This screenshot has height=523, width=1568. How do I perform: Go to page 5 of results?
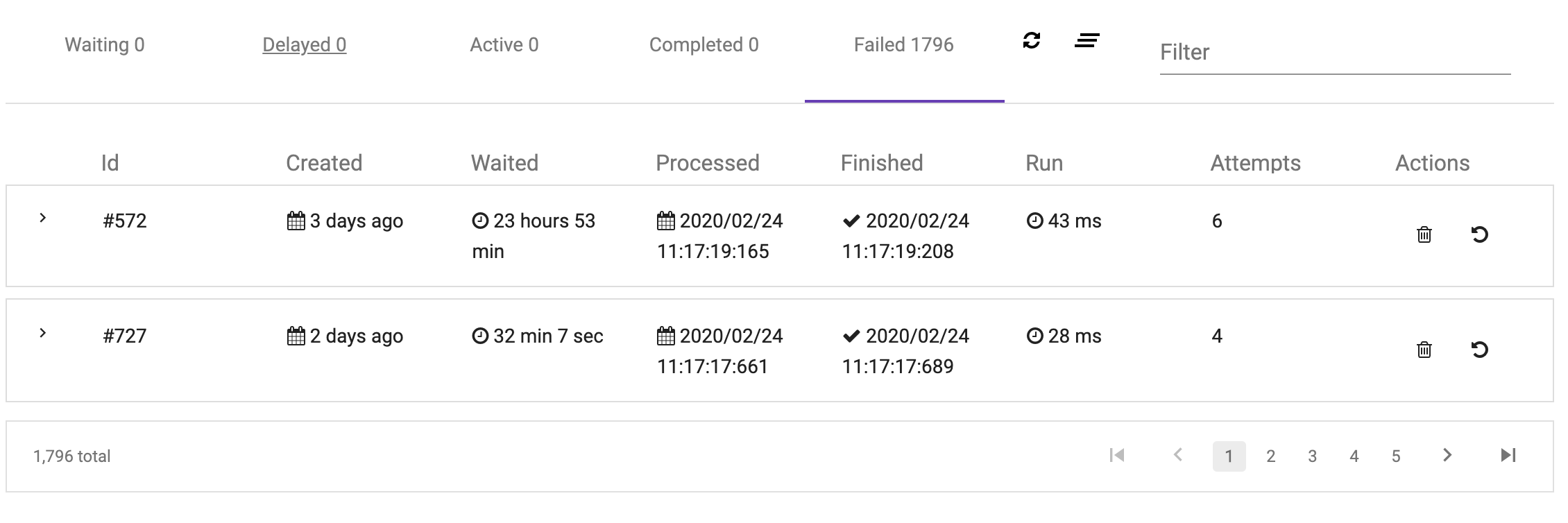[1396, 456]
